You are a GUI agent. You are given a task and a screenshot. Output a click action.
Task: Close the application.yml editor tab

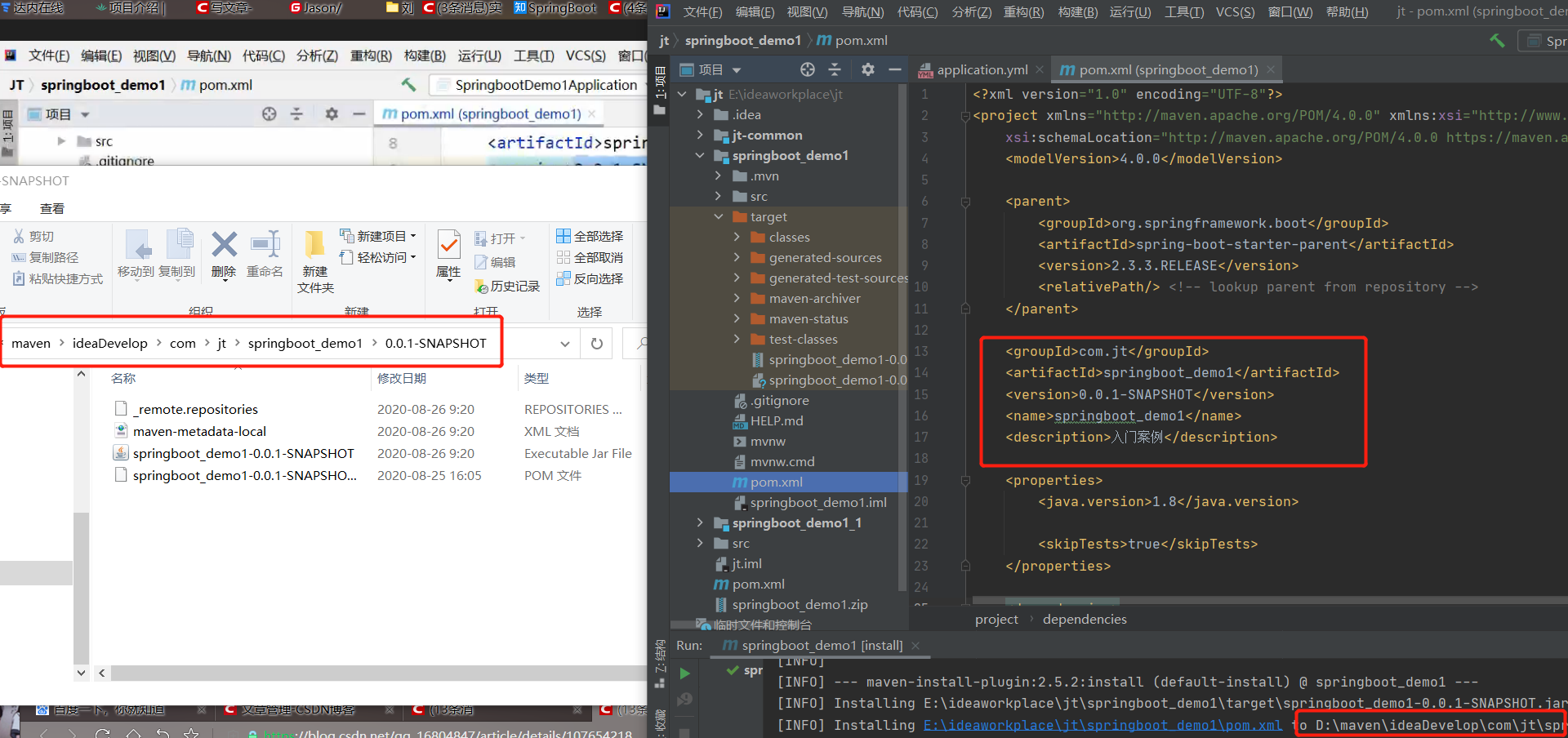pyautogui.click(x=1039, y=69)
